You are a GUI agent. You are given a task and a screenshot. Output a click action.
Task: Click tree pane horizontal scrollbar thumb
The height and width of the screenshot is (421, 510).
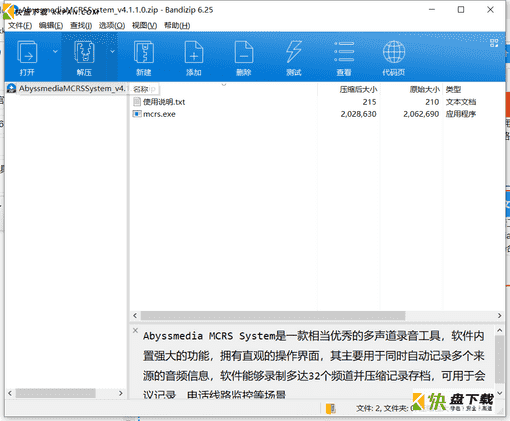pyautogui.click(x=56, y=393)
